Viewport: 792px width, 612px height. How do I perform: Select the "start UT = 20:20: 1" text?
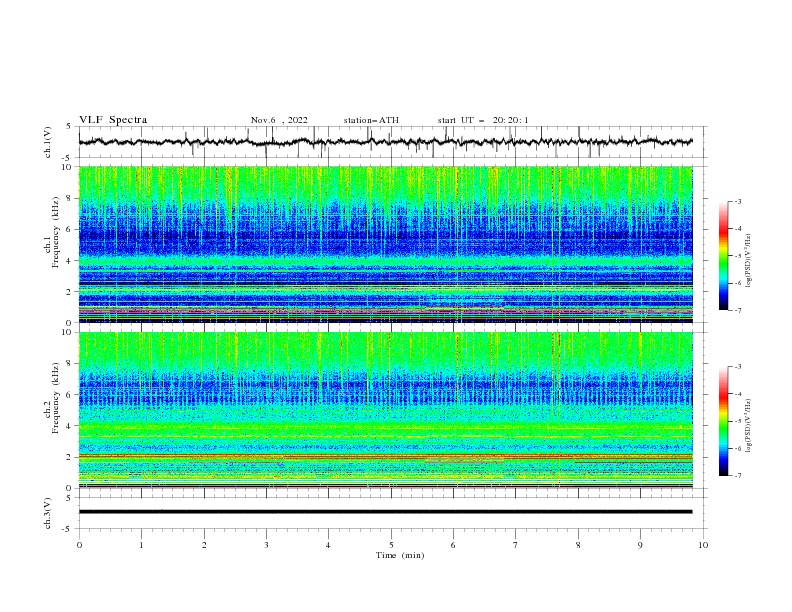coord(483,120)
